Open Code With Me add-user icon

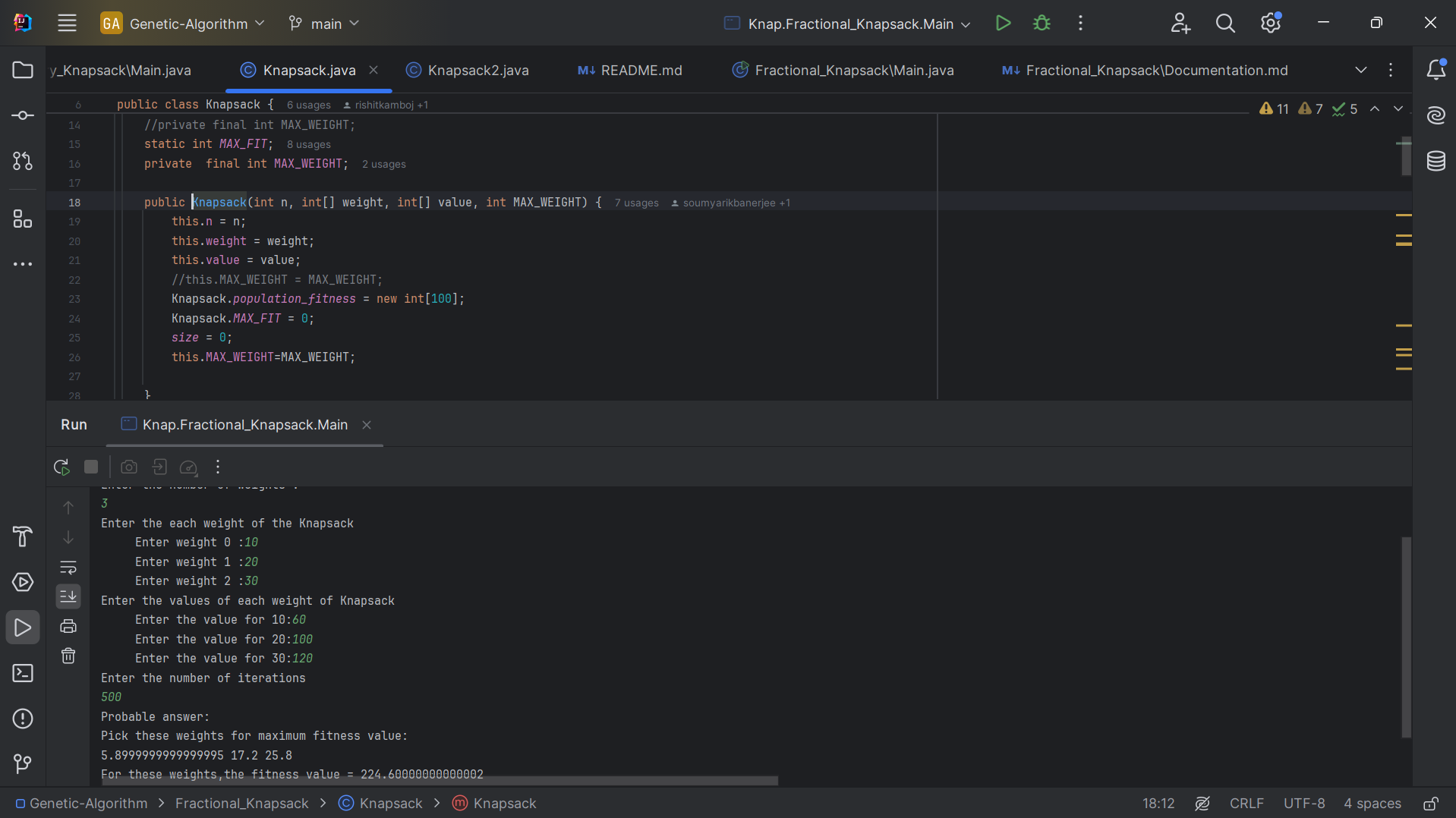pyautogui.click(x=1180, y=24)
